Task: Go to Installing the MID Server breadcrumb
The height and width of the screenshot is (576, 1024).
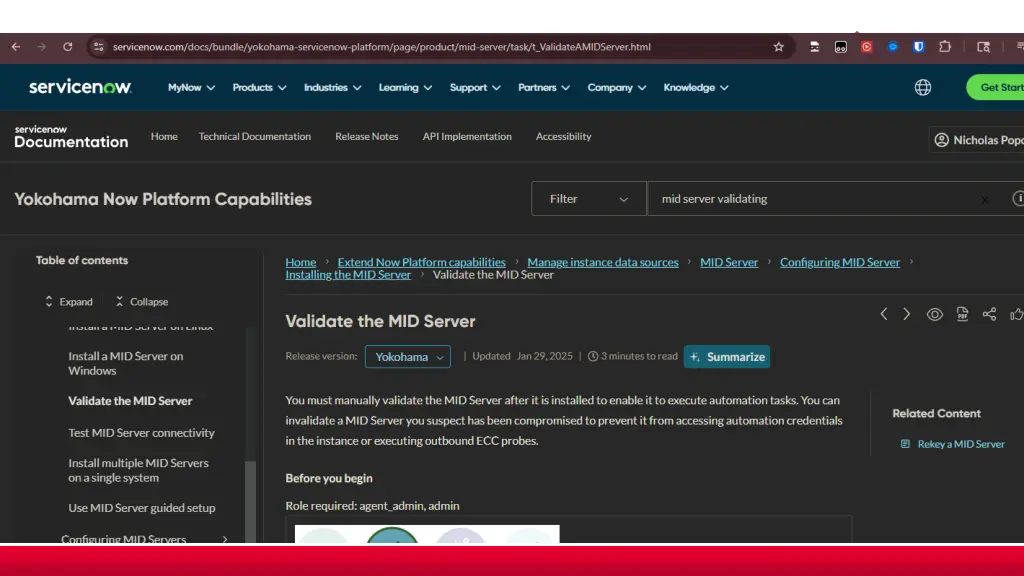Action: (348, 275)
